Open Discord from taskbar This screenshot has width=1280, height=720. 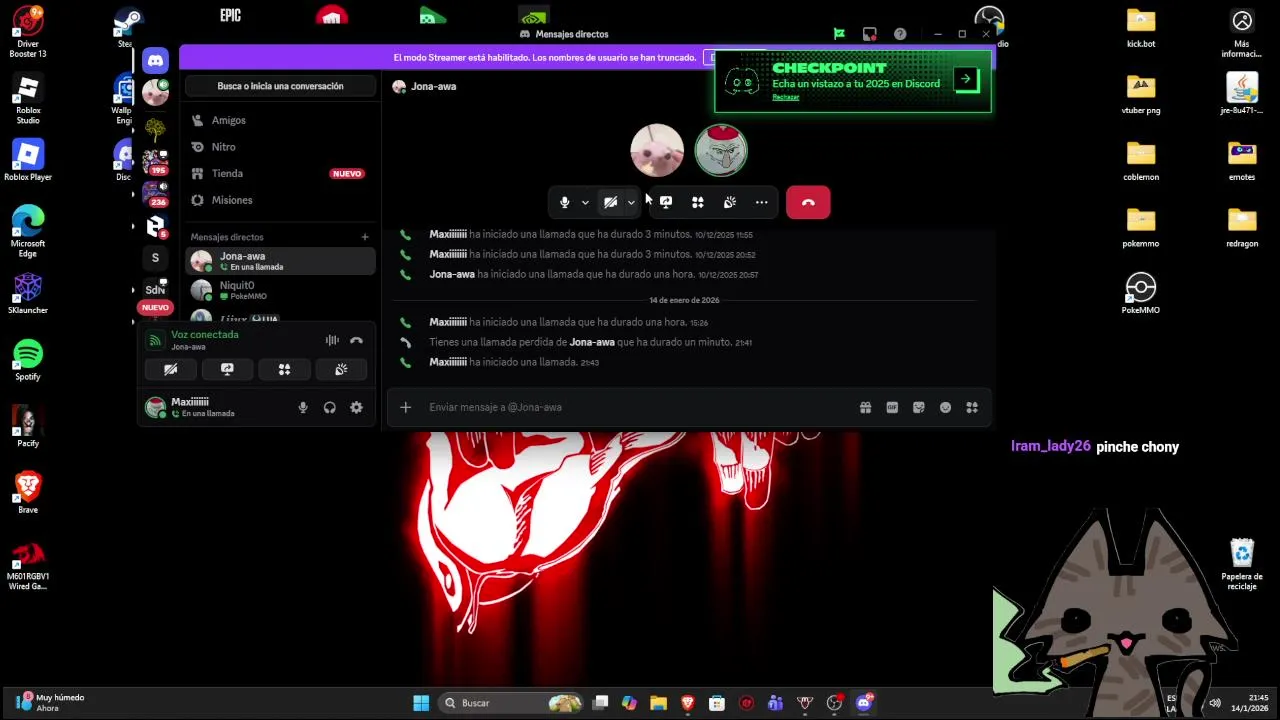(x=864, y=703)
